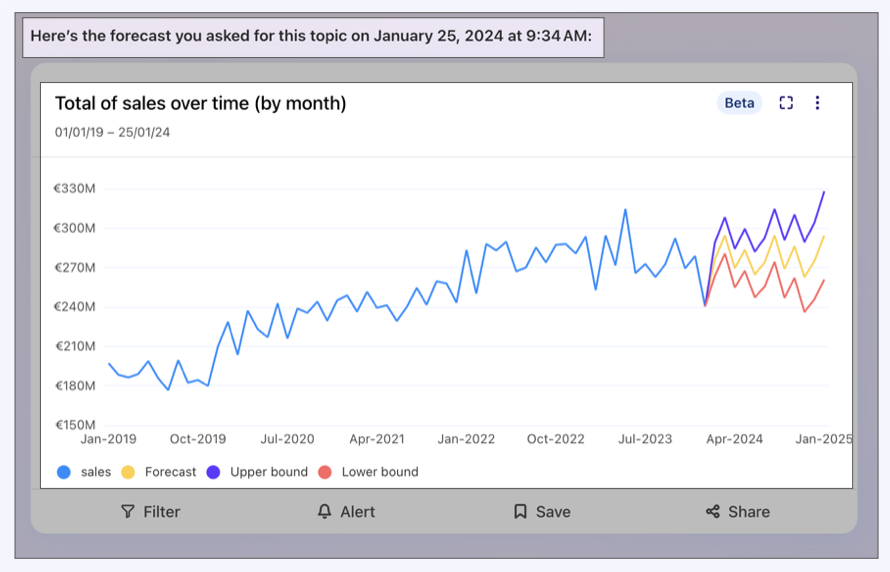Click the Beta badge
Screen dimensions: 890x572
(x=739, y=103)
